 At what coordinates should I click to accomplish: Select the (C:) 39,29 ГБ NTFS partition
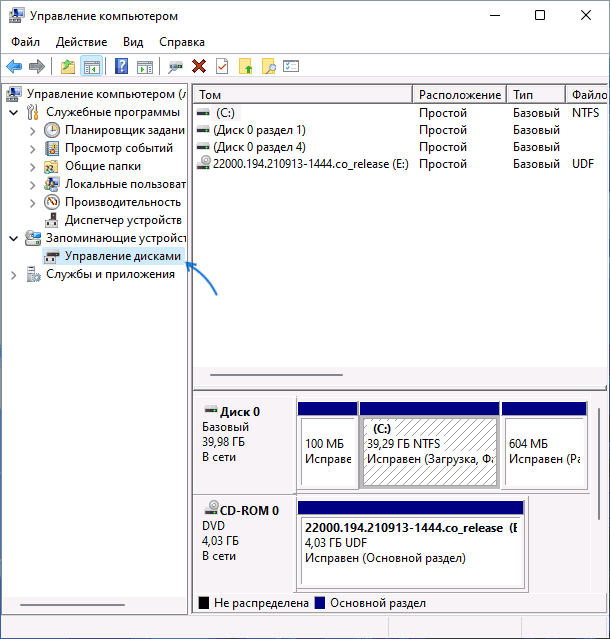point(430,452)
